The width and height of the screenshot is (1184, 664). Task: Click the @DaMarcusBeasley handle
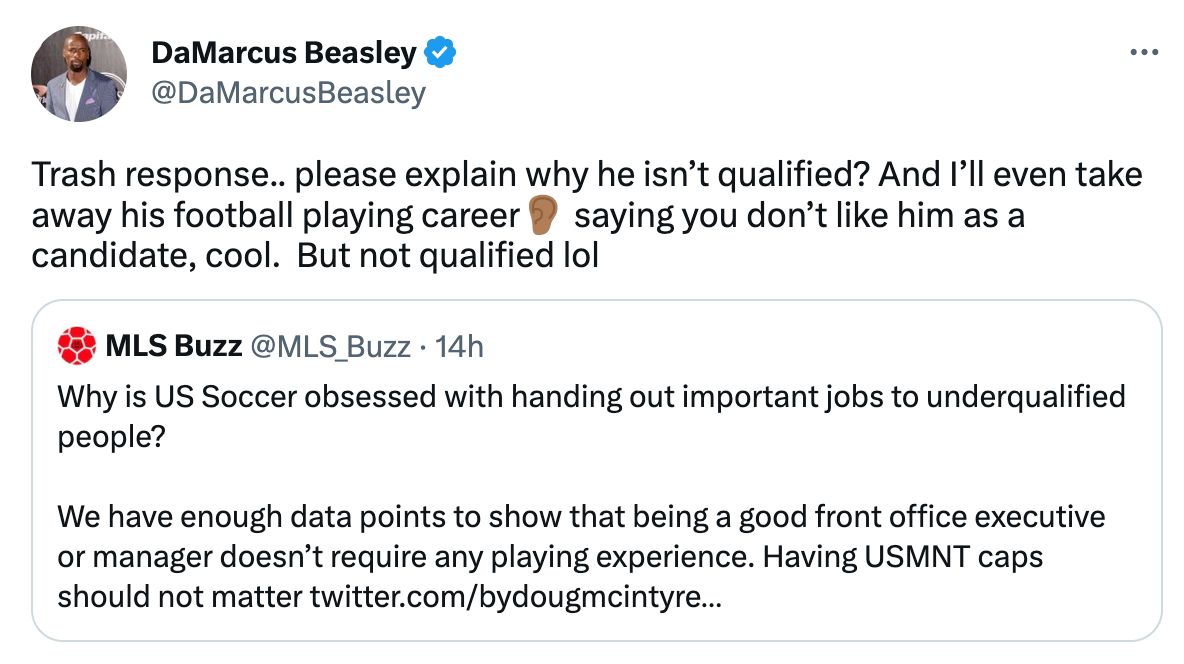288,92
